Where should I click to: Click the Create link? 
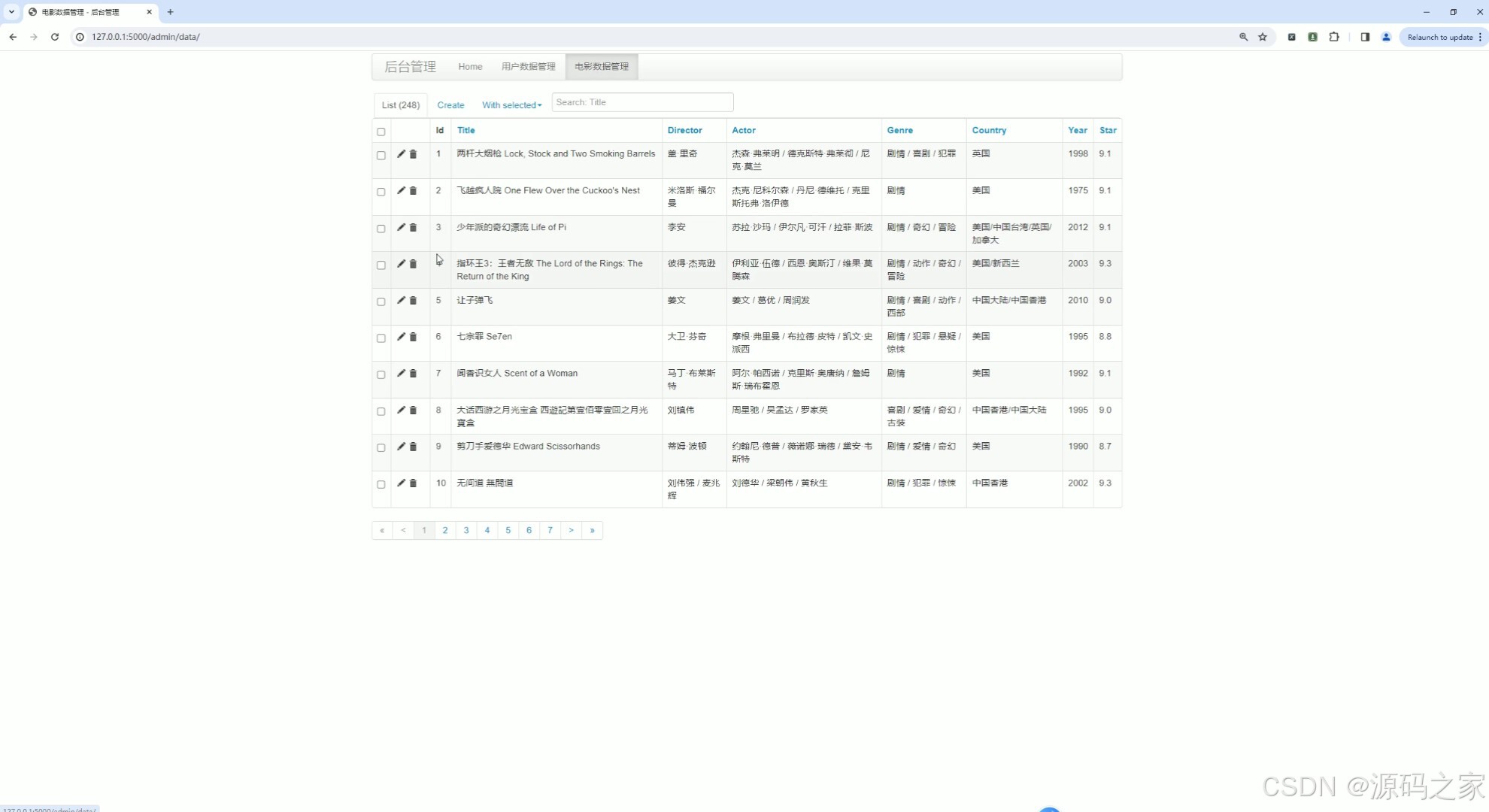[450, 105]
